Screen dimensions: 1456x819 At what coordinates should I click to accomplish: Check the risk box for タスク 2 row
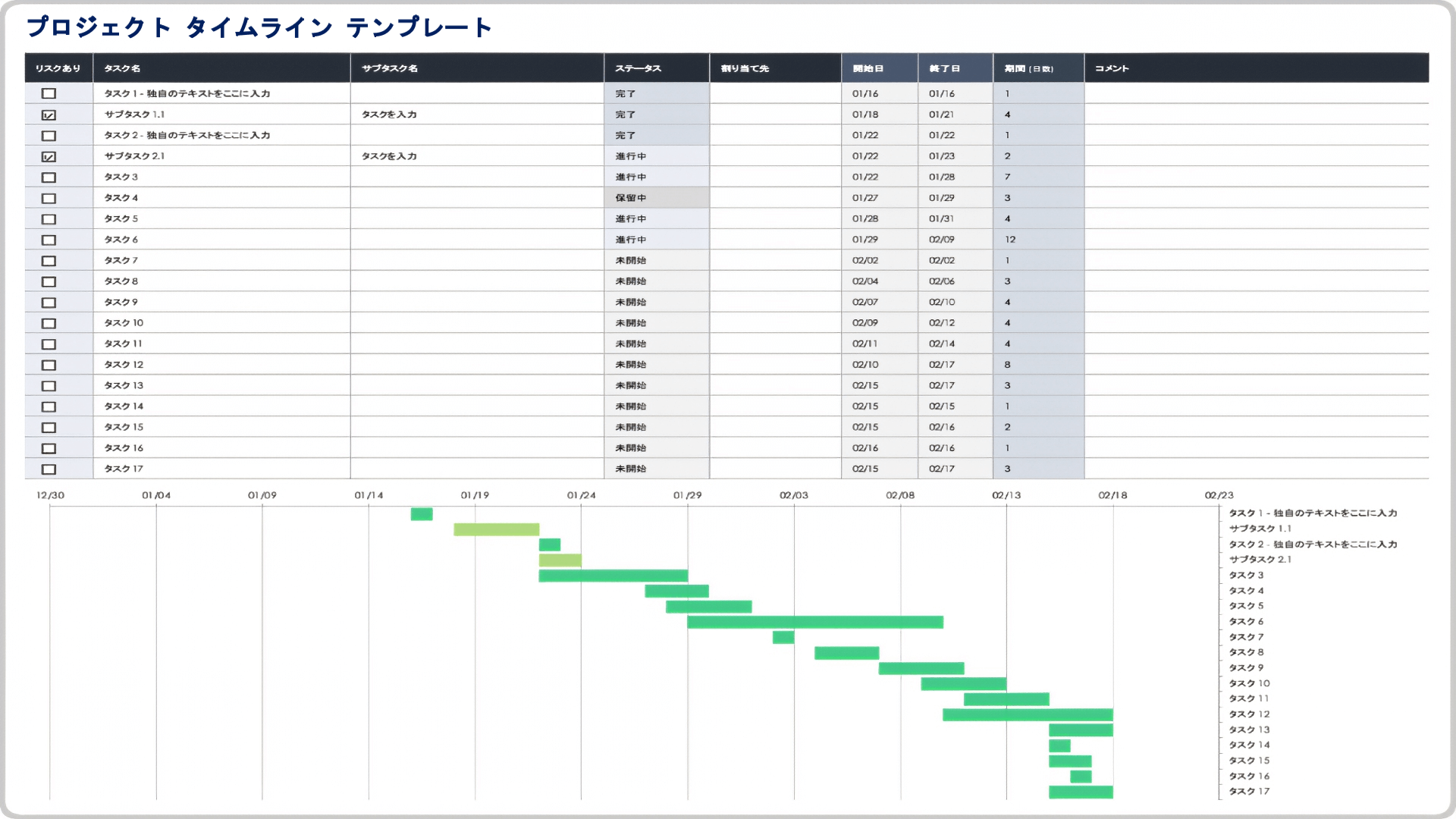pyautogui.click(x=49, y=135)
